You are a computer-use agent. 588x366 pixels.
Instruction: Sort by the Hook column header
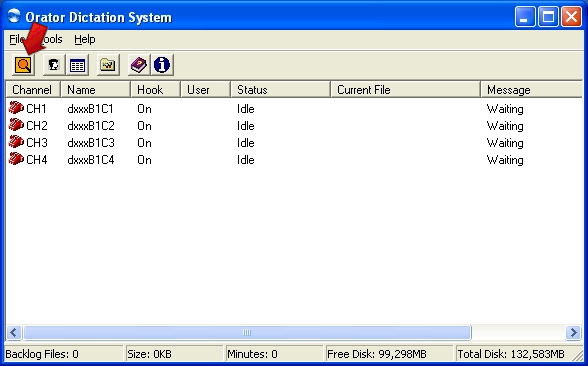156,90
